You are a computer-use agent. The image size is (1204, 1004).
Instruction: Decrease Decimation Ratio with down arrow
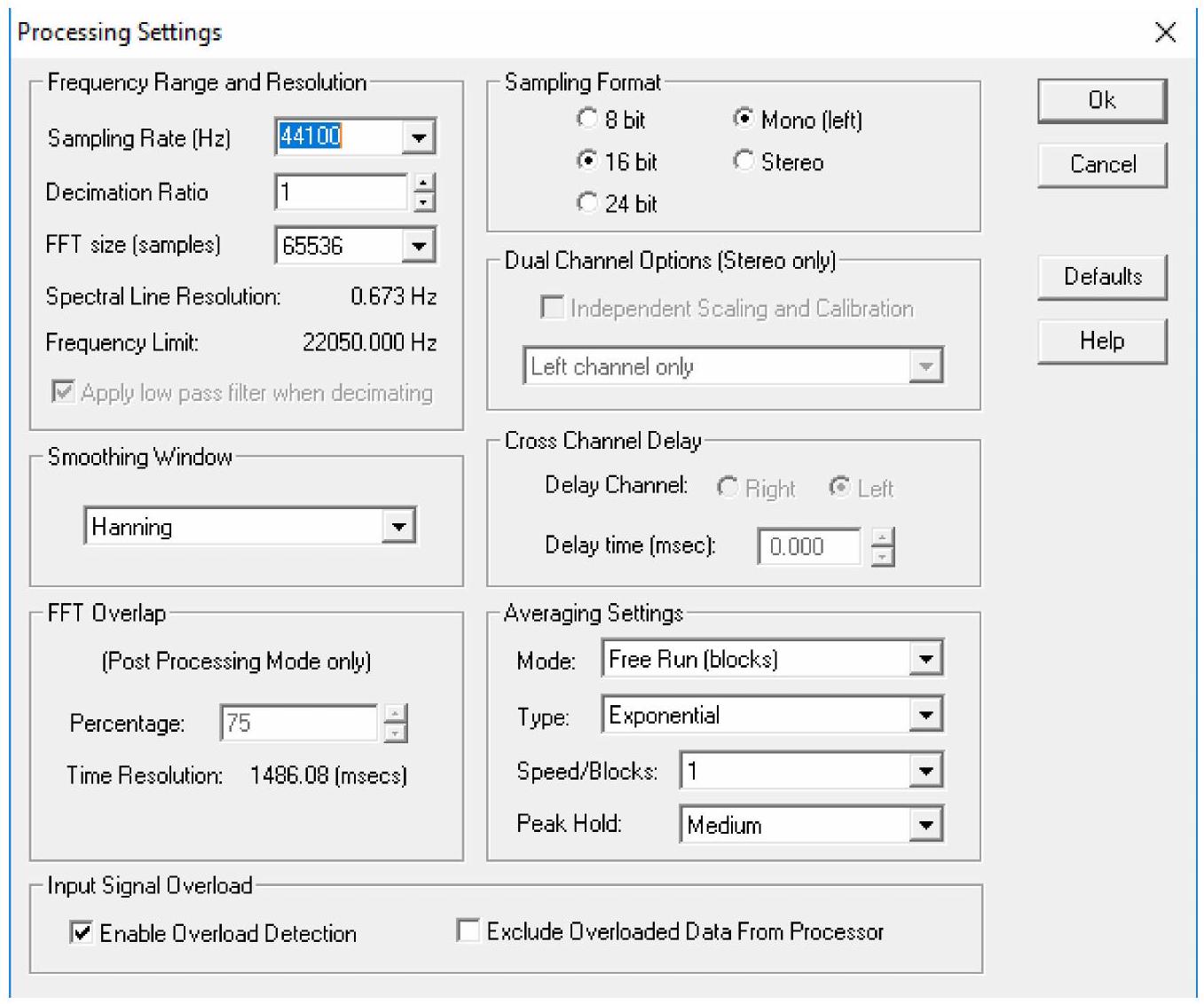[424, 202]
